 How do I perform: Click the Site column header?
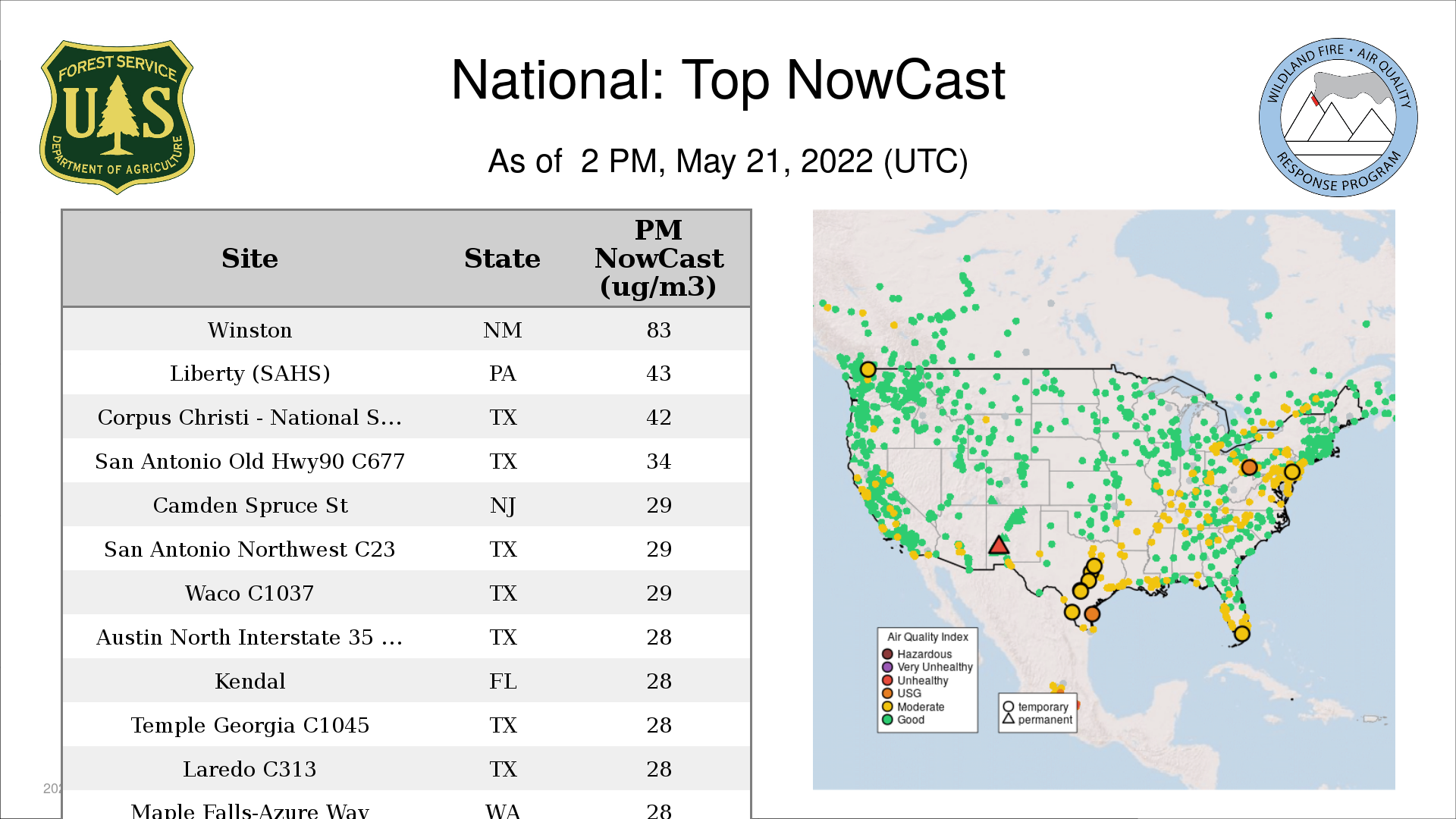[x=249, y=259]
